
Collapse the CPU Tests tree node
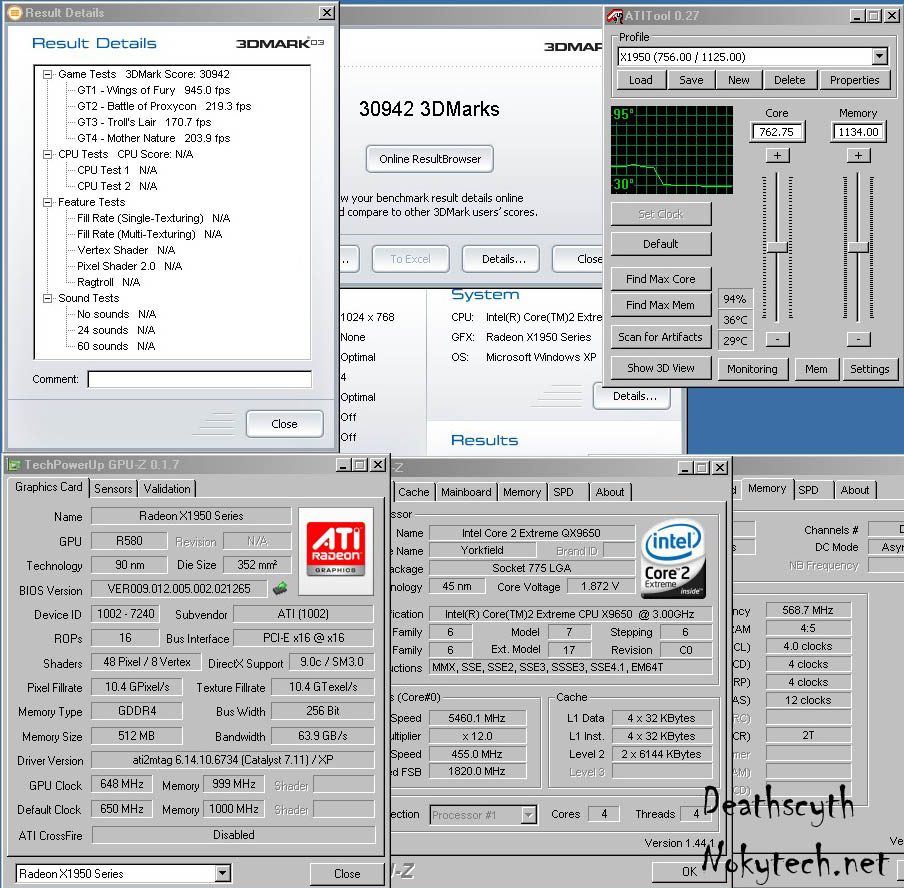point(47,154)
